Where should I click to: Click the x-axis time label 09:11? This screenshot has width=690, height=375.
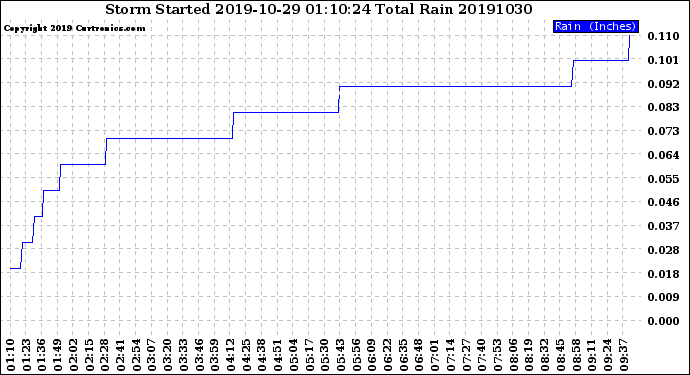pyautogui.click(x=592, y=355)
